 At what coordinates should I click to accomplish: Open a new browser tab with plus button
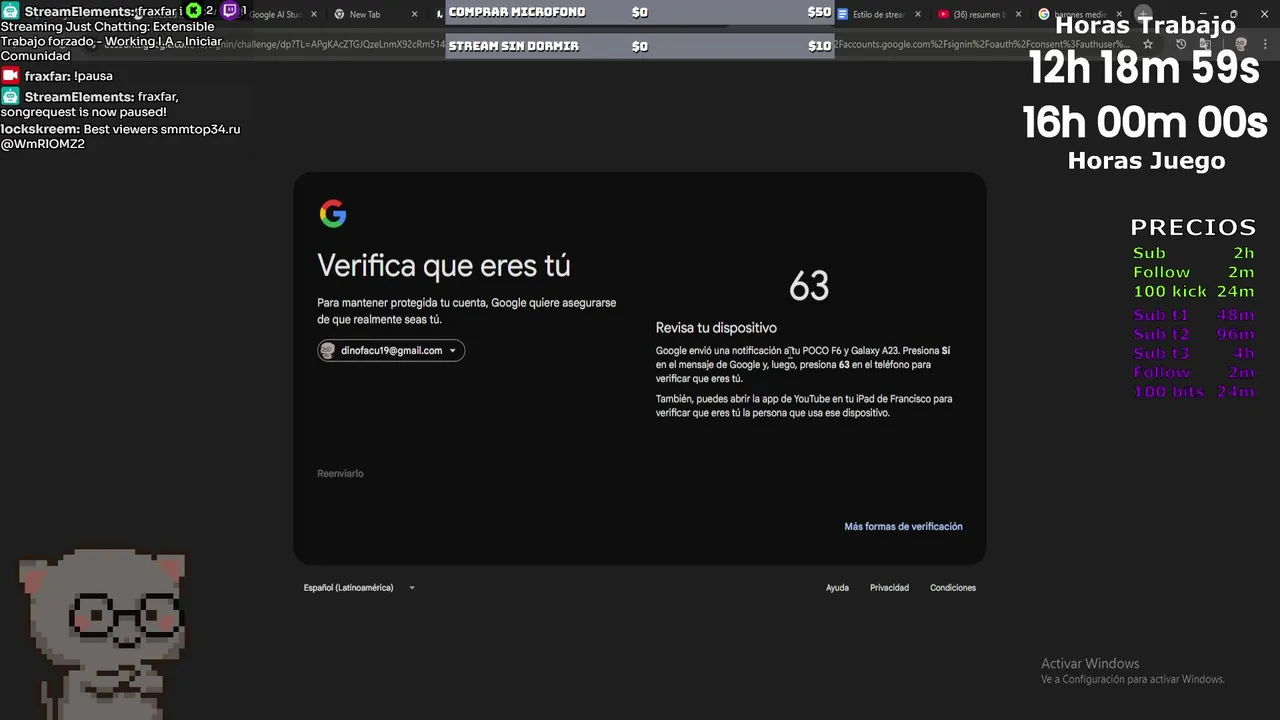pos(1143,14)
